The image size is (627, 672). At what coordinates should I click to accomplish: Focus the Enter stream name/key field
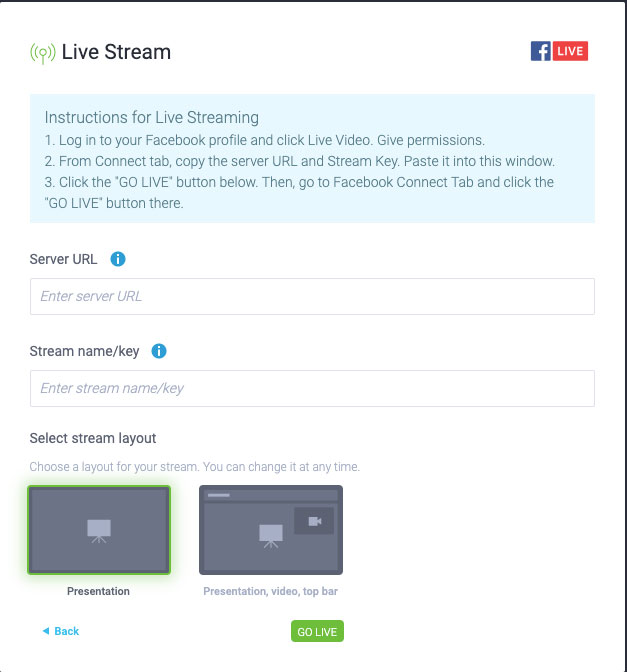click(x=312, y=388)
